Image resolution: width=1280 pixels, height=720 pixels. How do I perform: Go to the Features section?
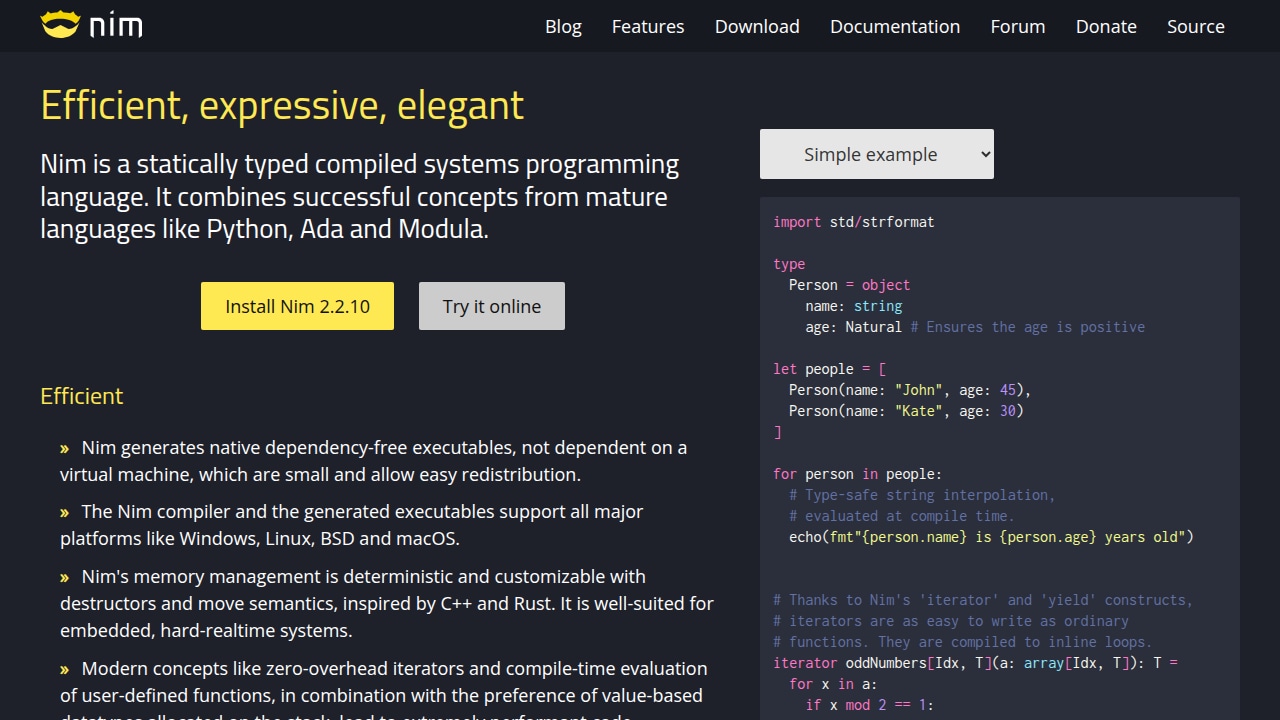(648, 26)
